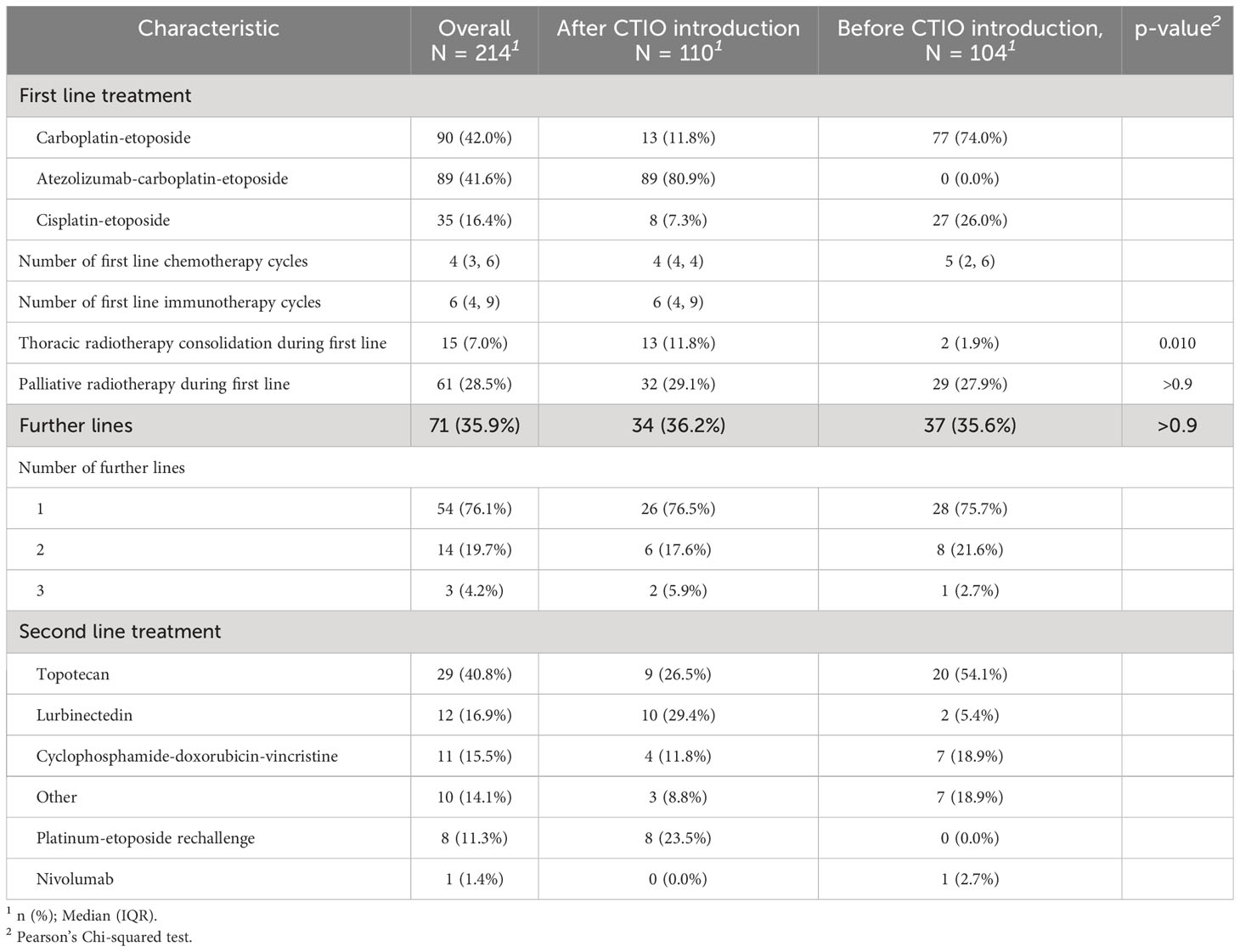Click the cell '26 (76.5%)'
Image resolution: width=1240 pixels, height=952 pixels.
point(678,509)
